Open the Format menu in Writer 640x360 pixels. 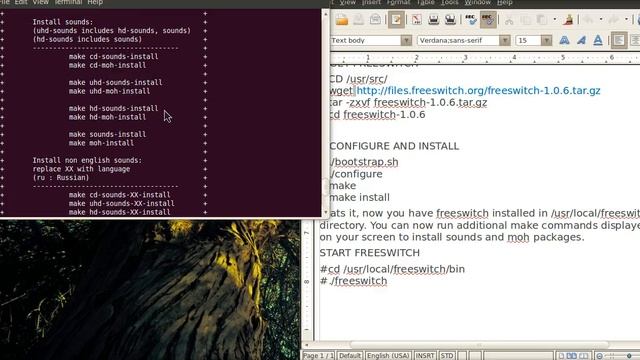point(398,2)
